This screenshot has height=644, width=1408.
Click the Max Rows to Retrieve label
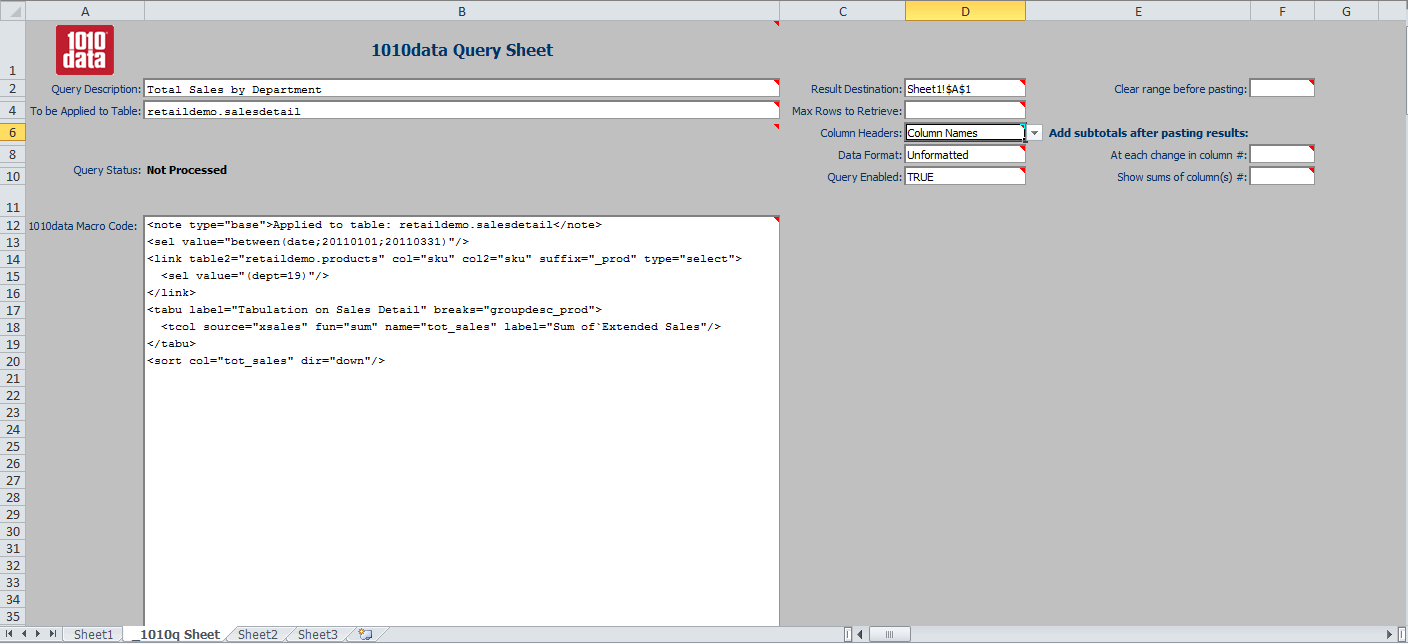click(x=847, y=111)
